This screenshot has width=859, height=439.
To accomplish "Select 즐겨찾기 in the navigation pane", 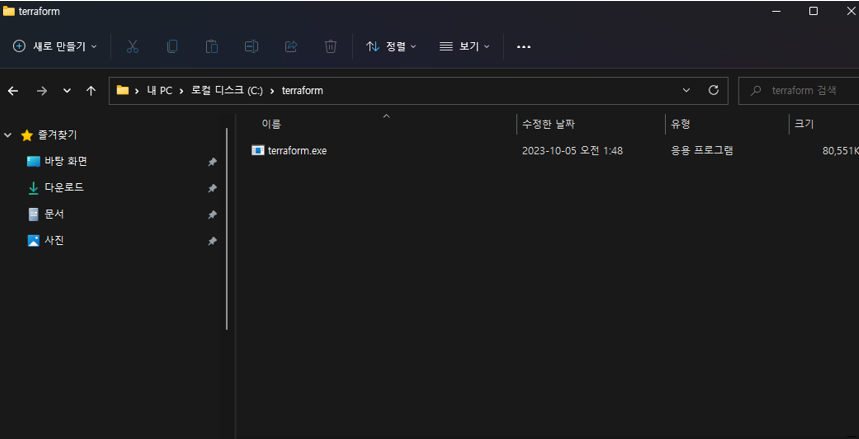I will [57, 135].
